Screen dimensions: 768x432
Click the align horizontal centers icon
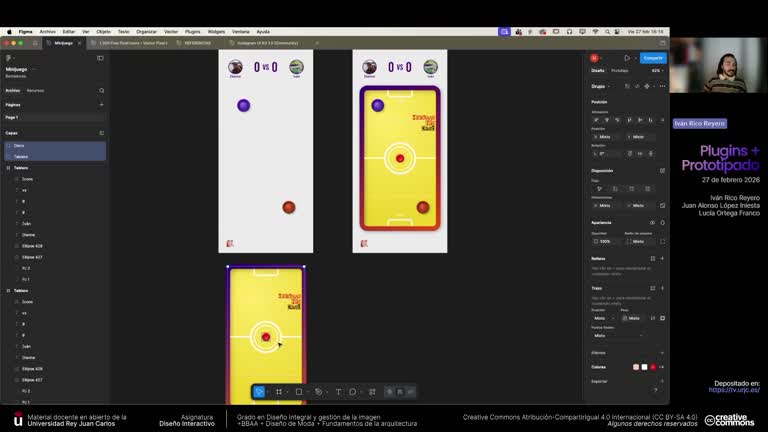(x=607, y=120)
